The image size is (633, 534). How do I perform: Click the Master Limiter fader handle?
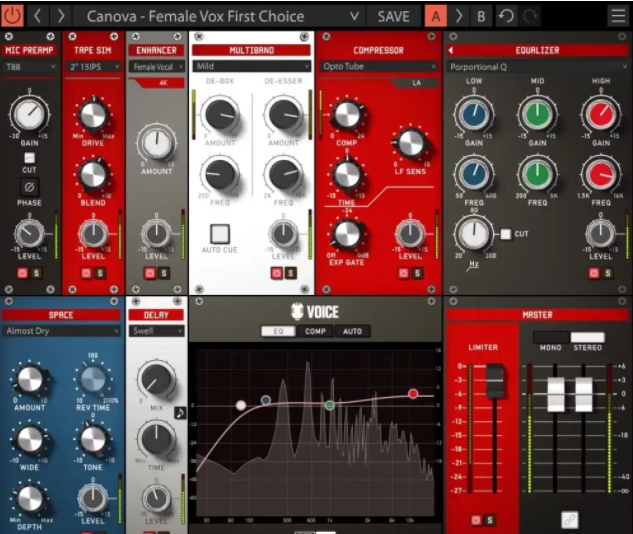point(493,380)
